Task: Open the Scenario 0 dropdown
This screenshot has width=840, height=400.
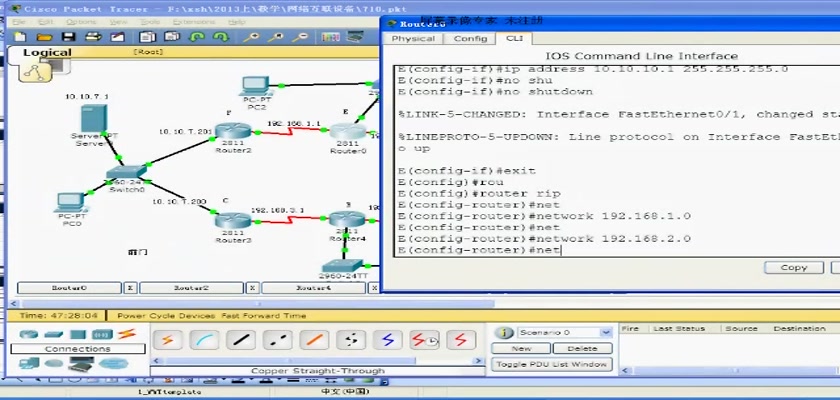Action: tap(606, 333)
